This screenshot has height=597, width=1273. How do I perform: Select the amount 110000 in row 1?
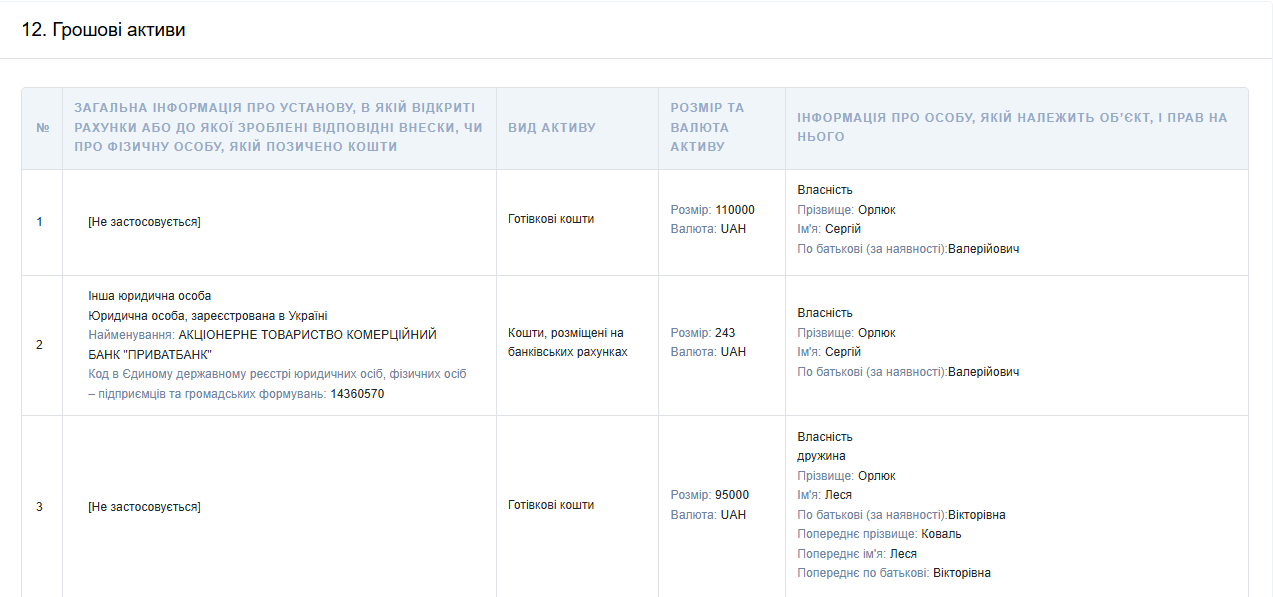tap(735, 210)
